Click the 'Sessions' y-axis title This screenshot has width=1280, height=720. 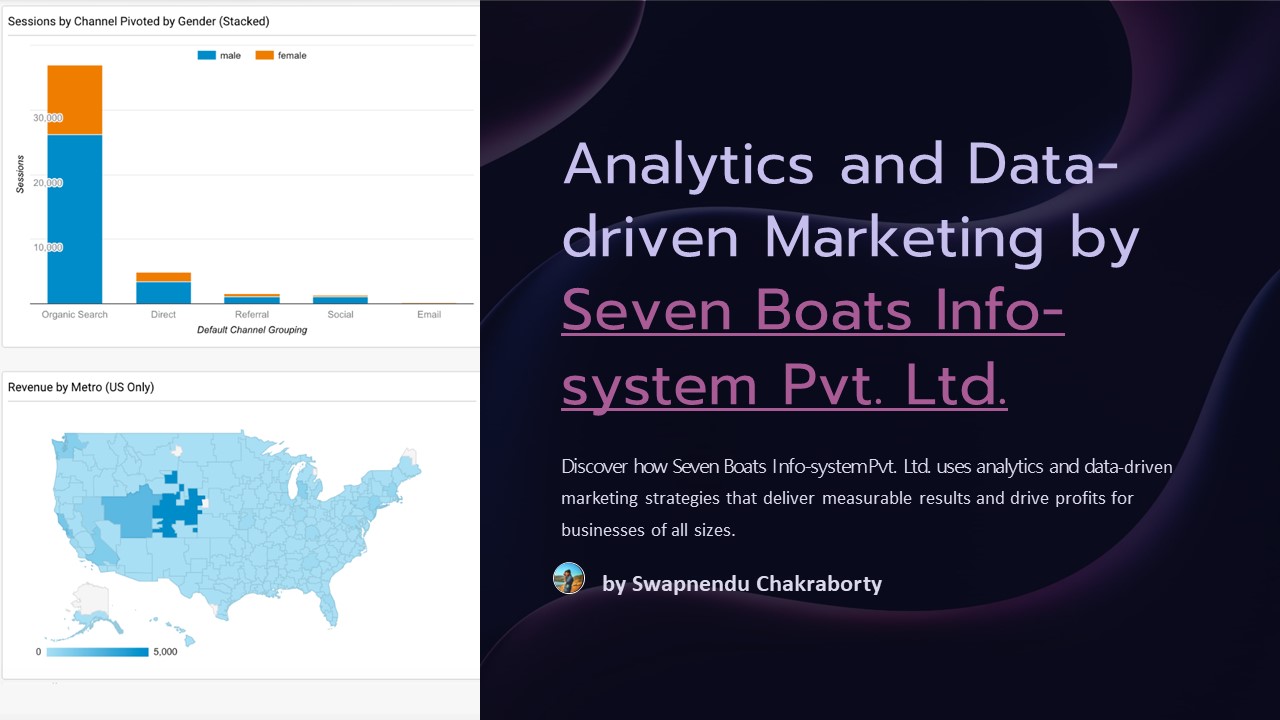click(19, 172)
